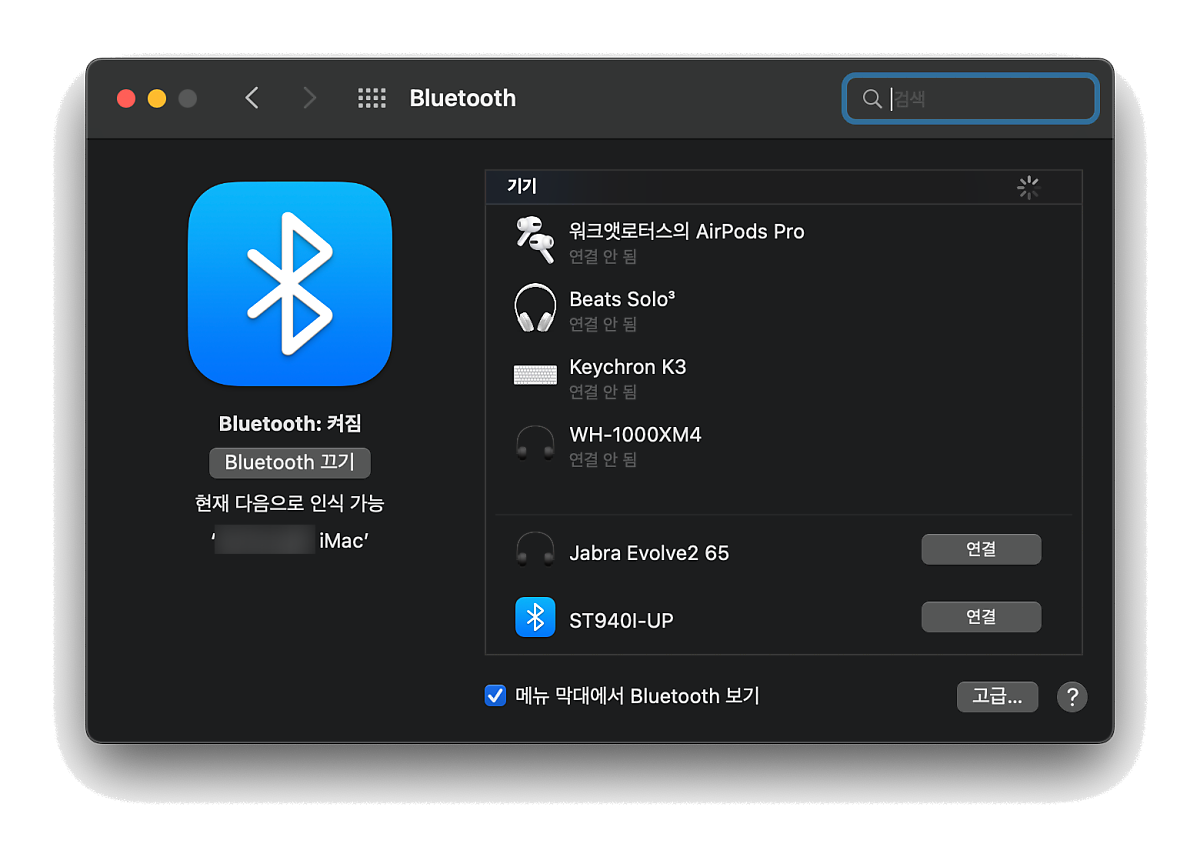The width and height of the screenshot is (1200, 857).
Task: Show all preferences grid icon
Action: pos(372,98)
